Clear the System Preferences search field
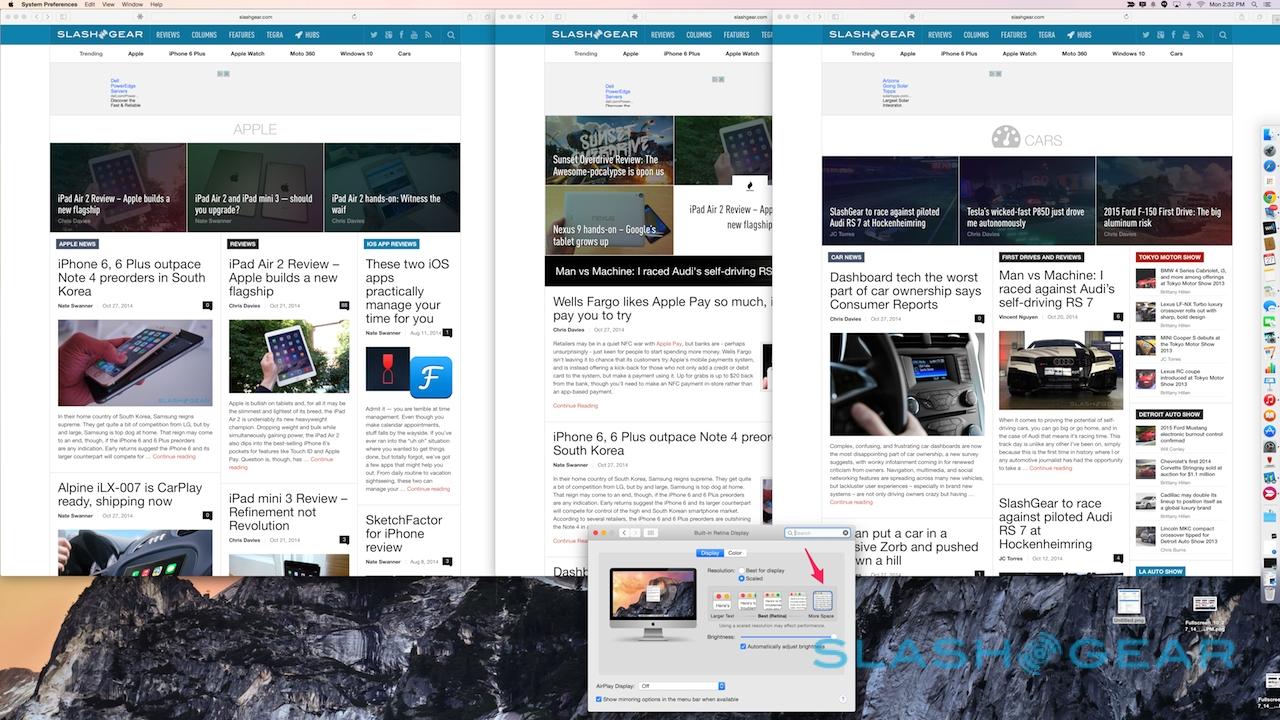 click(846, 533)
